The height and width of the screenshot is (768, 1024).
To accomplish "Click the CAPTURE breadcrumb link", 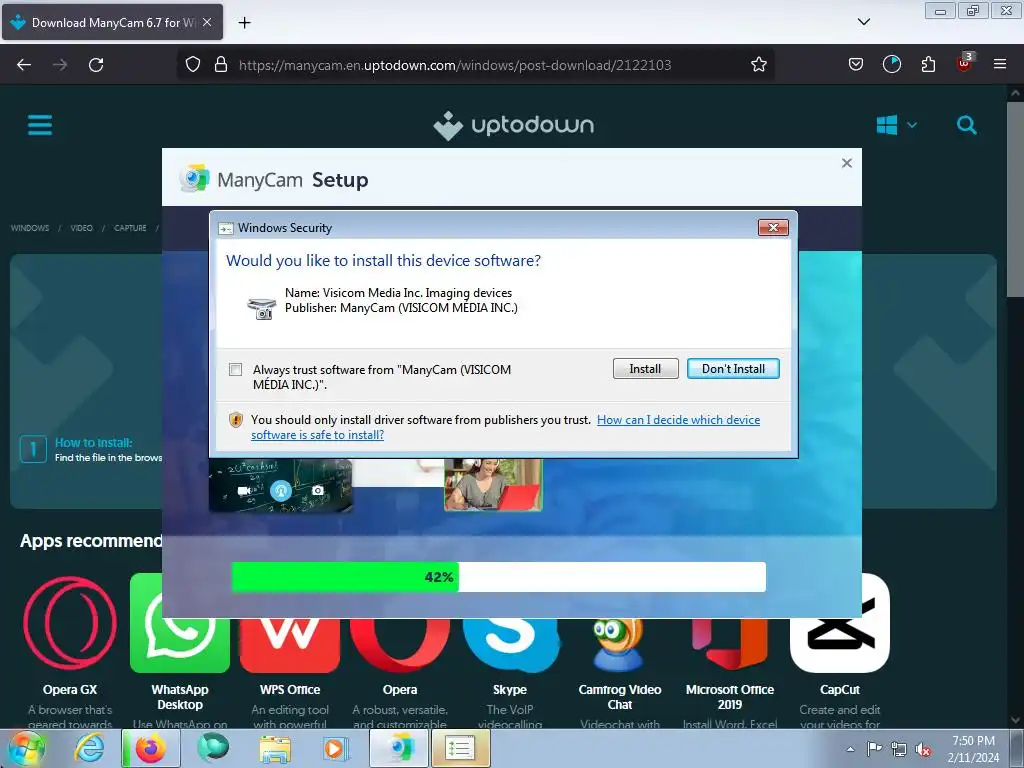I will (x=130, y=228).
